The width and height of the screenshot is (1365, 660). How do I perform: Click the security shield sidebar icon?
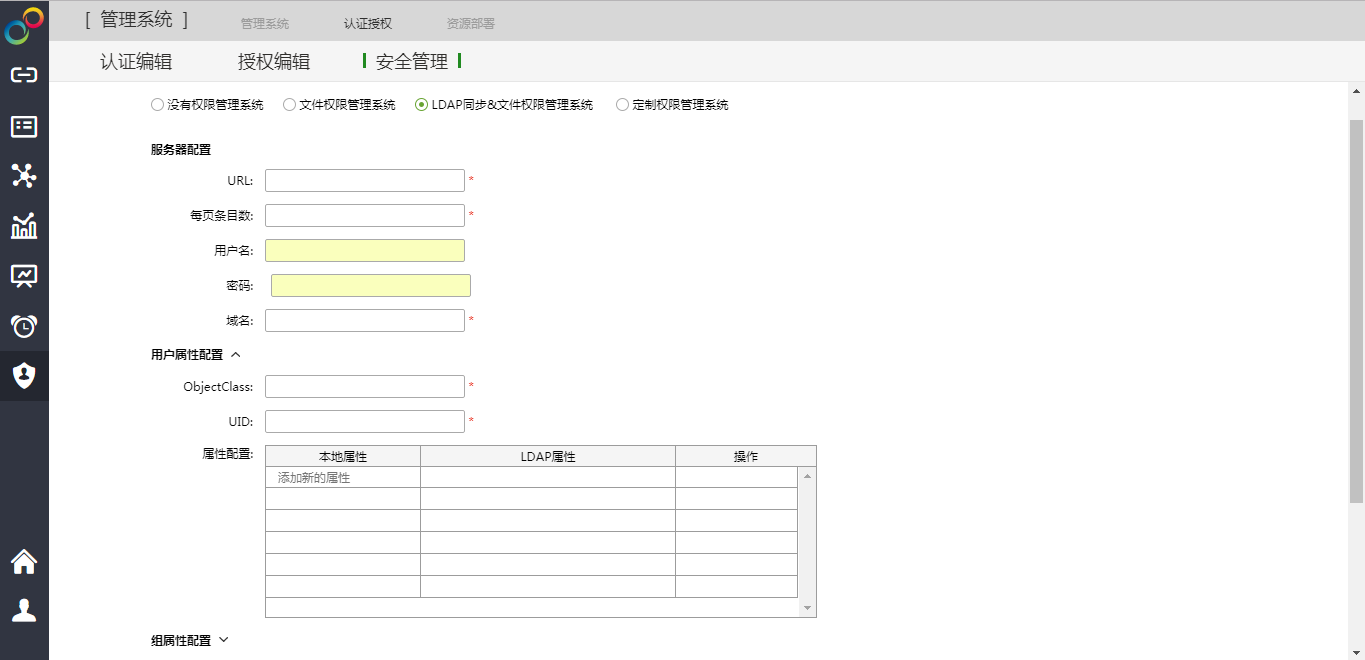point(24,376)
